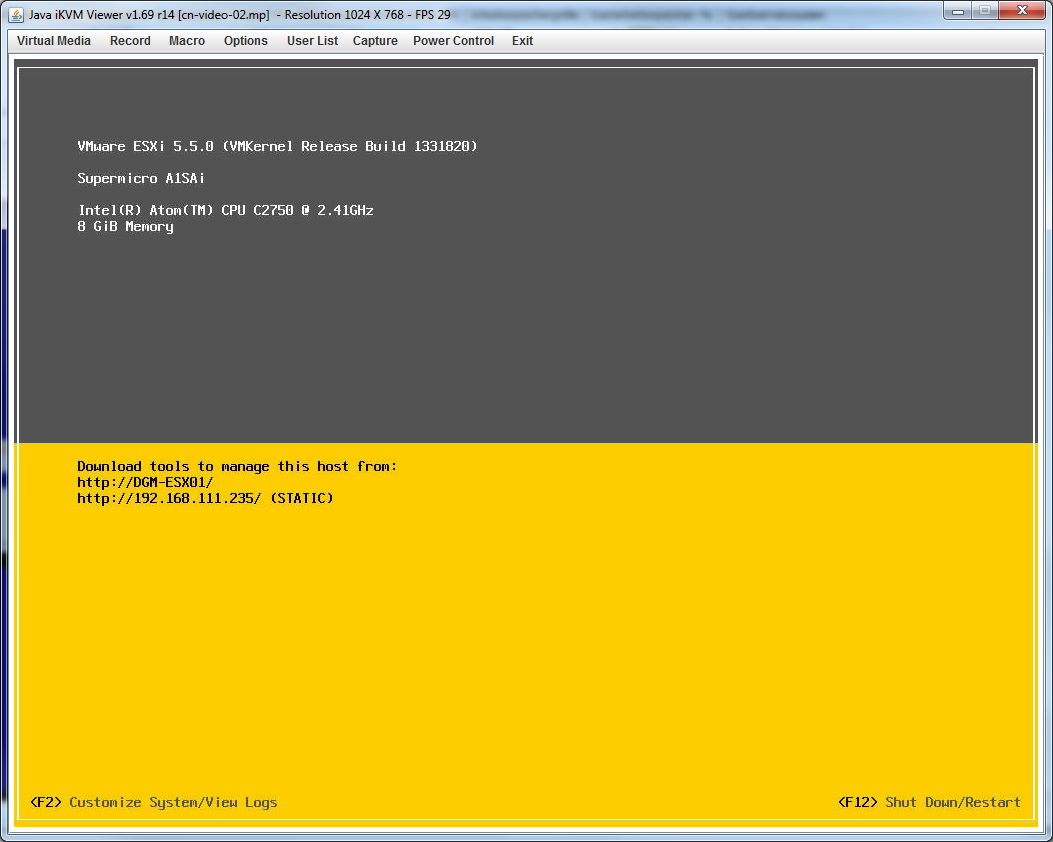Screen dimensions: 1053x842
Task: Open the Capture menu
Action: (375, 41)
